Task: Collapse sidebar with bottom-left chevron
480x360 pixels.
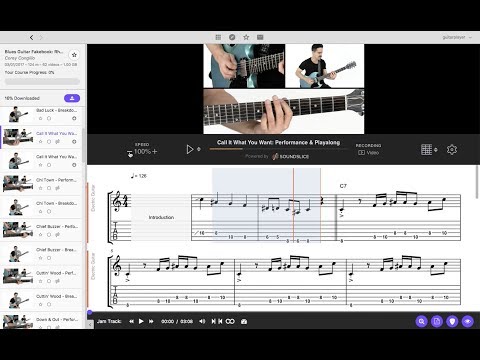Action: tap(90, 324)
